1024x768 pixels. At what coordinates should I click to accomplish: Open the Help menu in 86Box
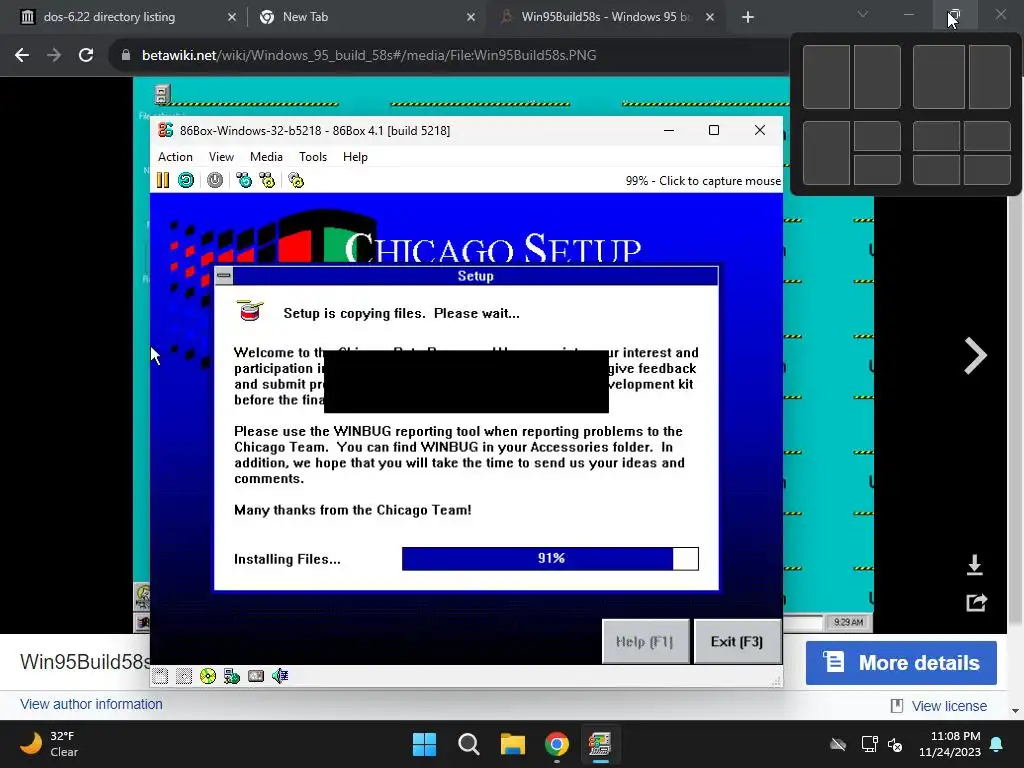tap(355, 157)
